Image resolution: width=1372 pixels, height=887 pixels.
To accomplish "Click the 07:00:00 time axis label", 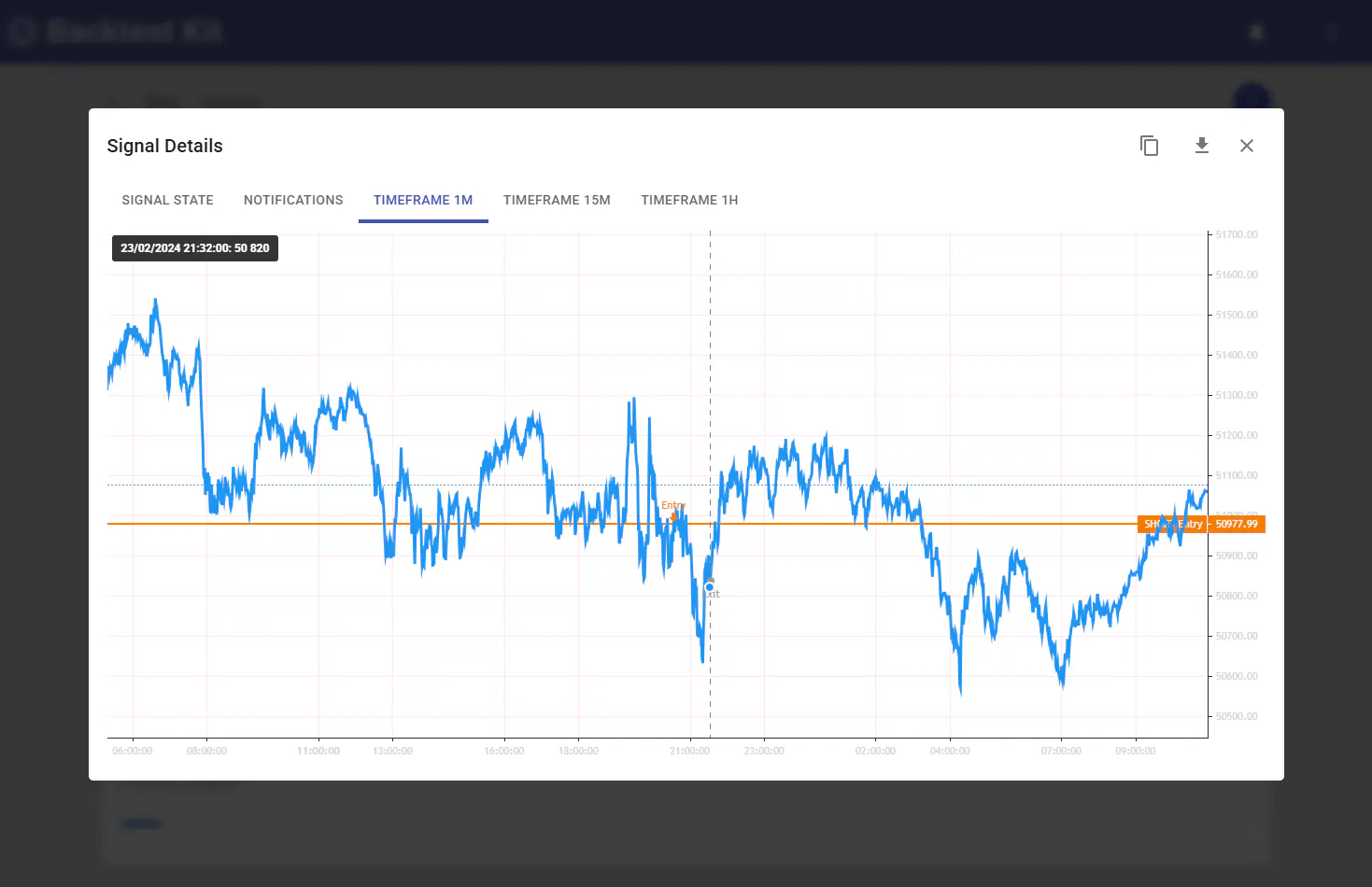I will tap(1061, 751).
